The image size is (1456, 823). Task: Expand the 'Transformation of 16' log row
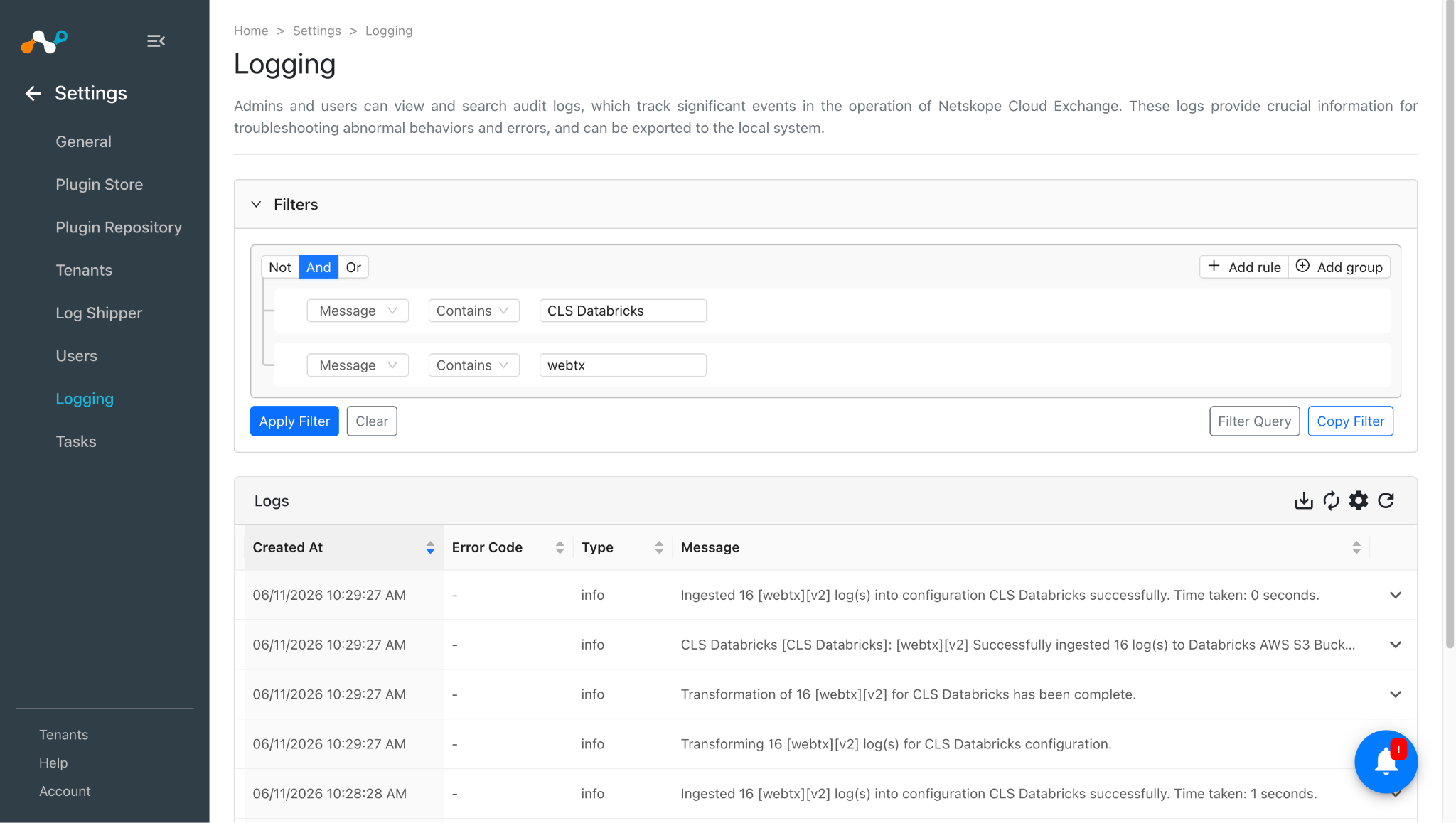click(1396, 694)
